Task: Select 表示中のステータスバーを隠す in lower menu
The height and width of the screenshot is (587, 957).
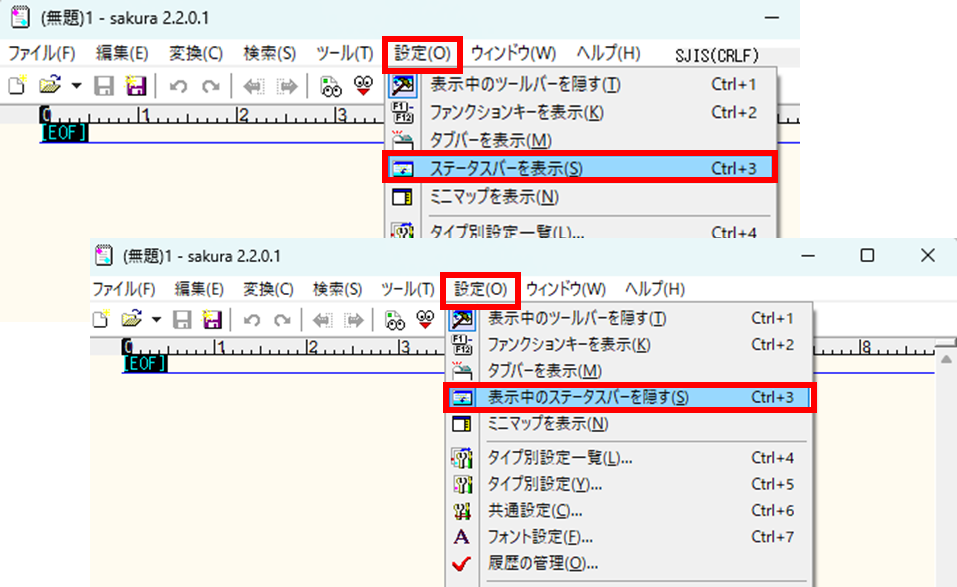Action: [x=630, y=397]
